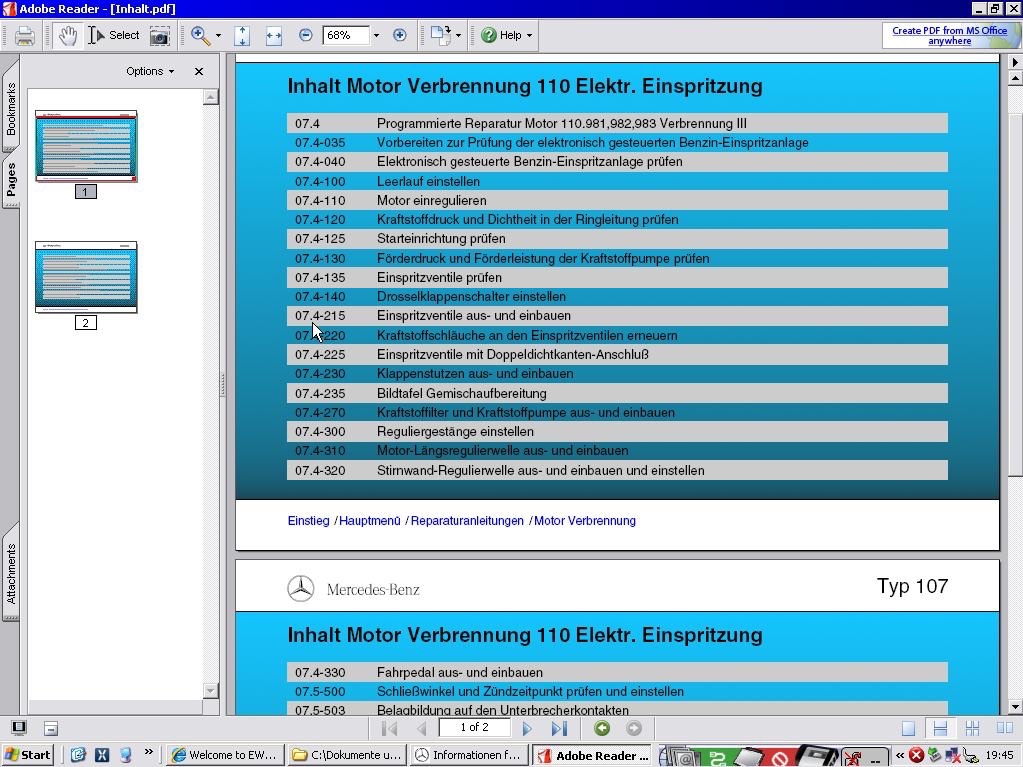Follow the Motor Verbrennung breadcrumb link
The height and width of the screenshot is (767, 1023).
pos(585,520)
